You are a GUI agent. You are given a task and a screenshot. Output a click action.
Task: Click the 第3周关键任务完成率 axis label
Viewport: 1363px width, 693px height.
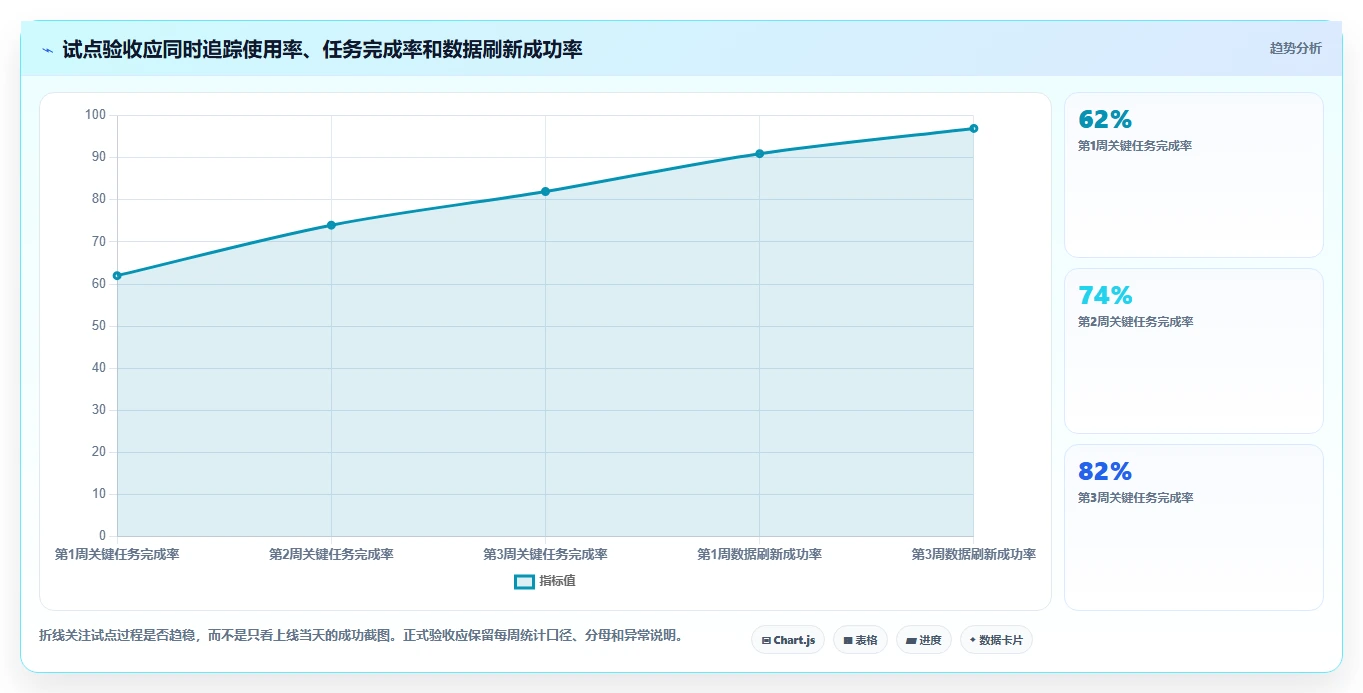pos(545,554)
